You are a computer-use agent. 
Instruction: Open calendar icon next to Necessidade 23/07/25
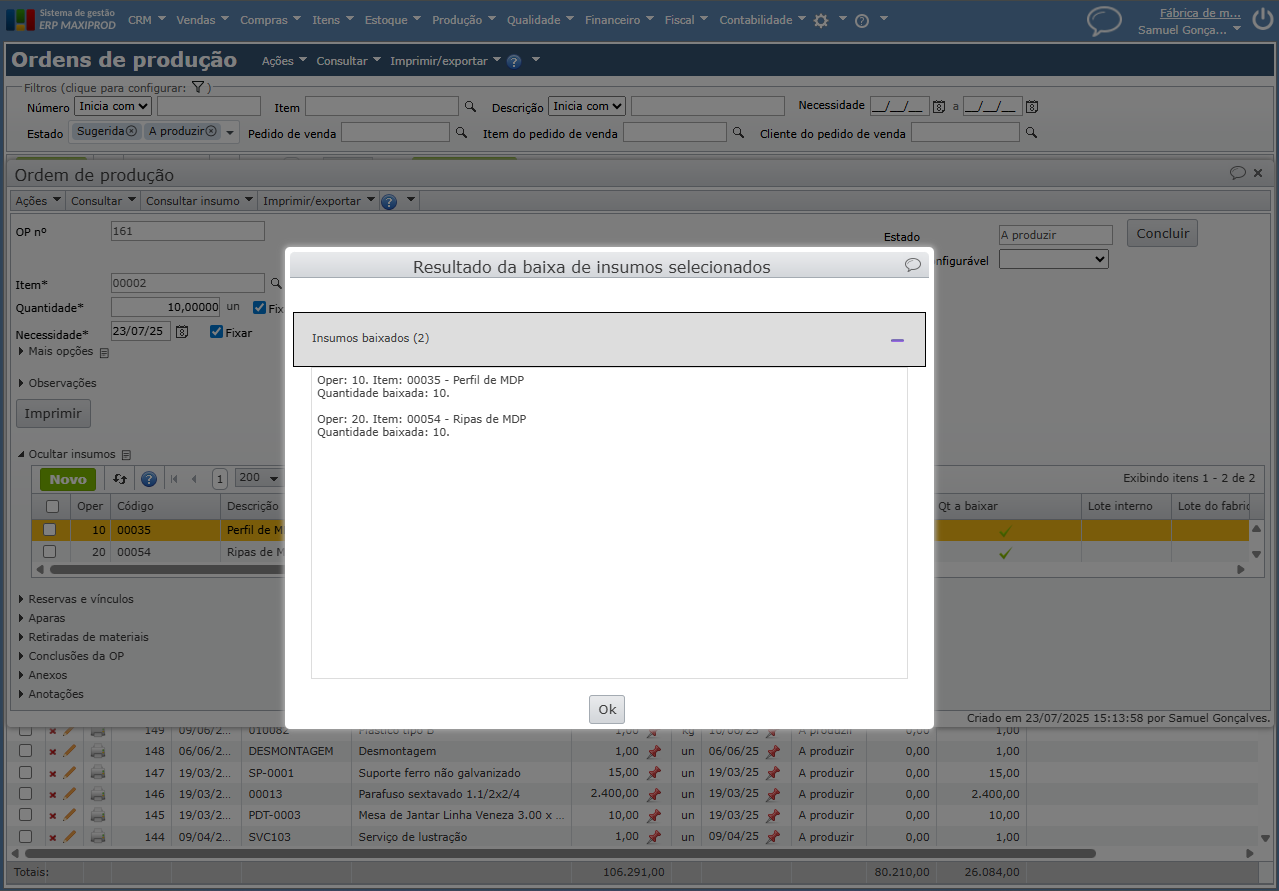click(x=182, y=332)
